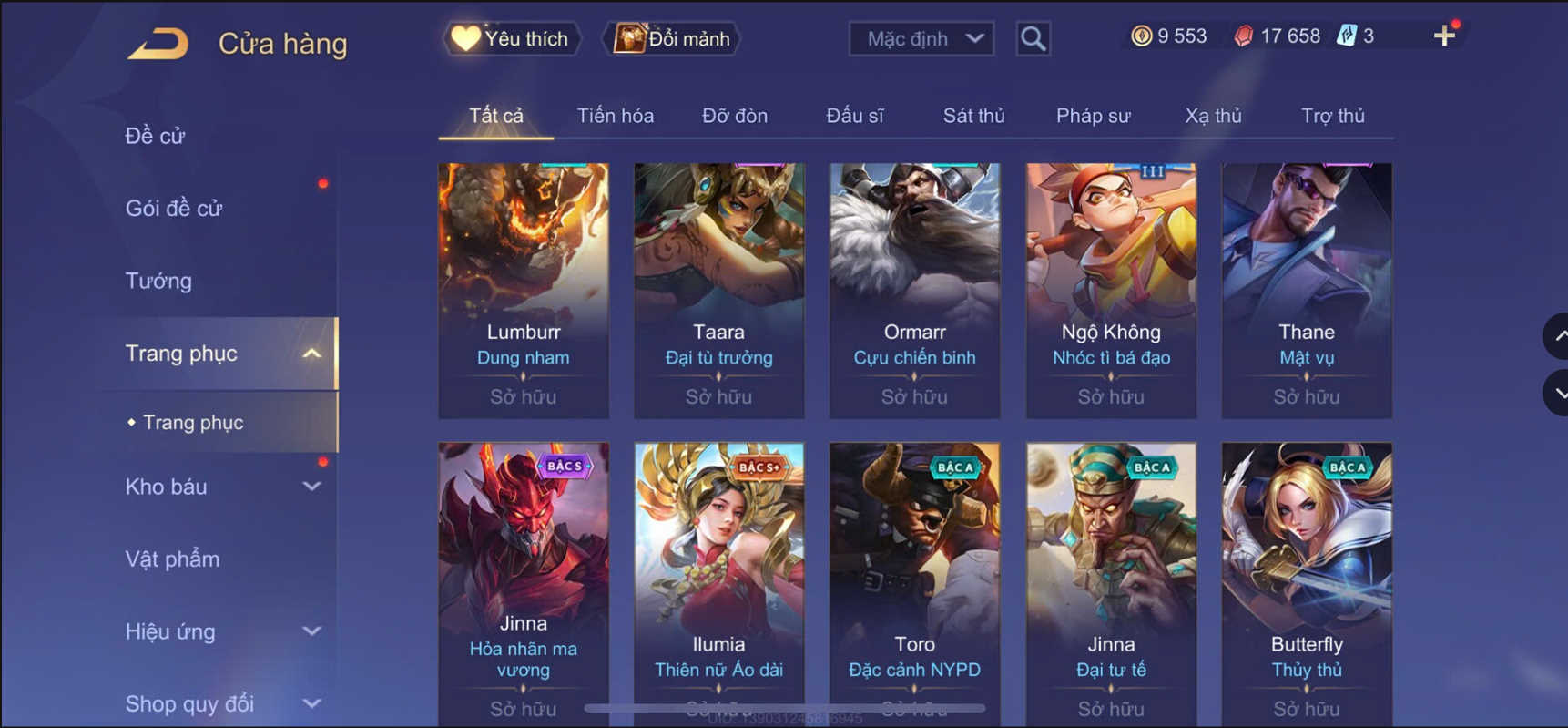Viewport: 1568px width, 728px height.
Task: Select the Gói đề cử menu item
Action: (174, 209)
